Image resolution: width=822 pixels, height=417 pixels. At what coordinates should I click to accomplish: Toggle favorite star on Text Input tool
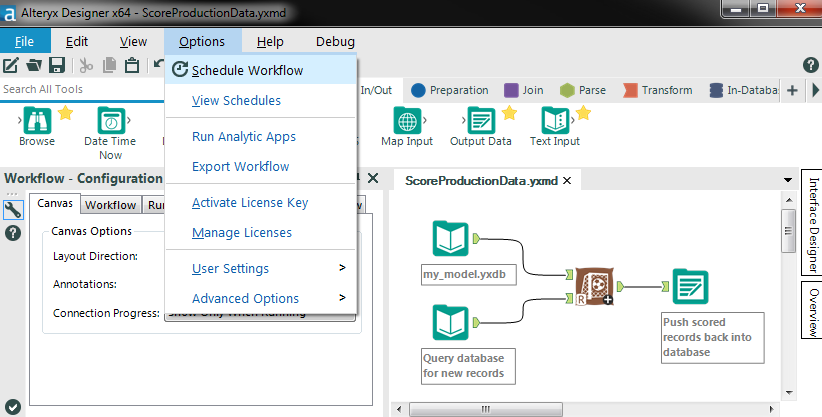583,112
